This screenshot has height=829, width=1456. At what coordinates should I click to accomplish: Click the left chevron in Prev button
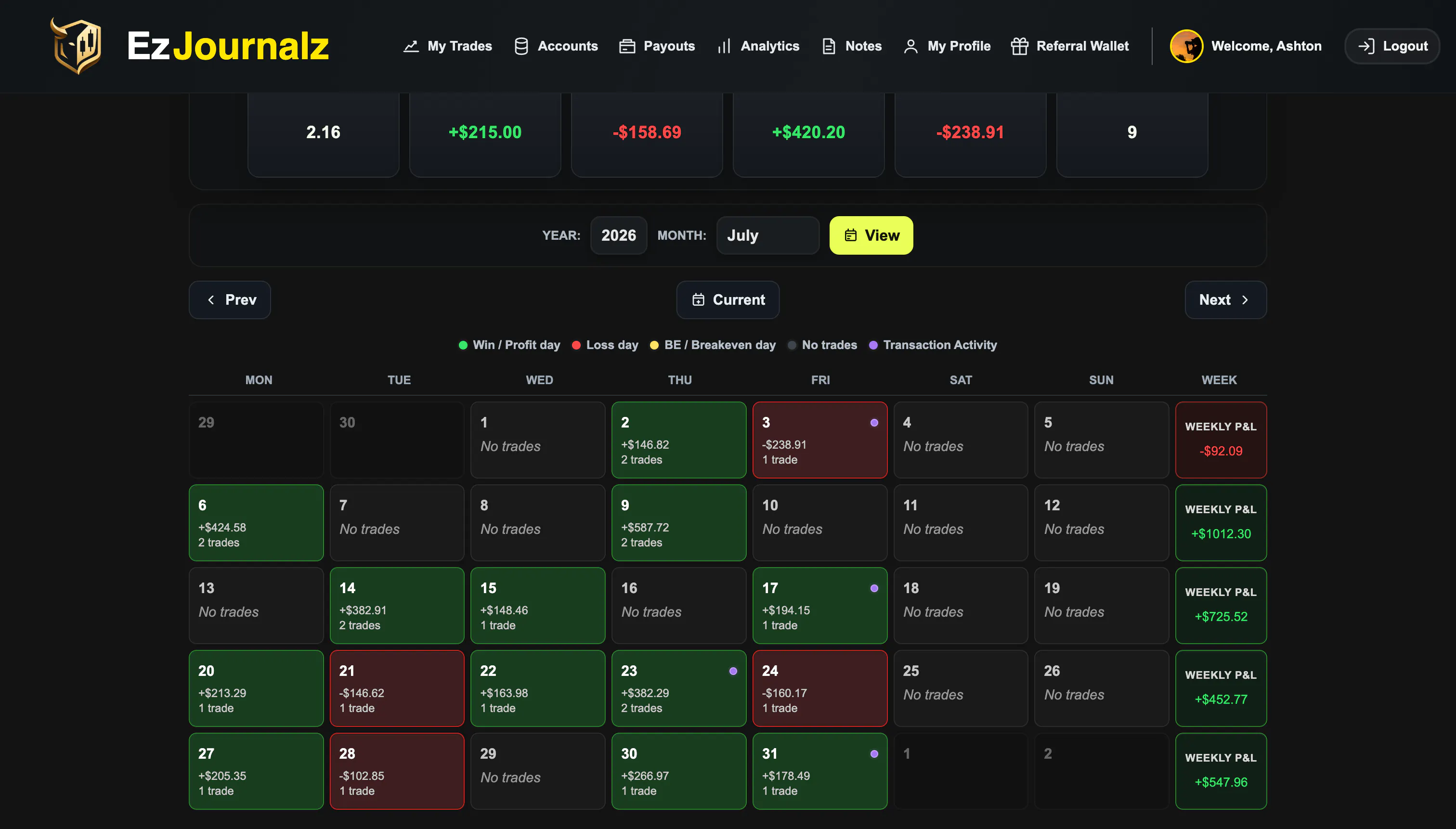click(x=211, y=299)
